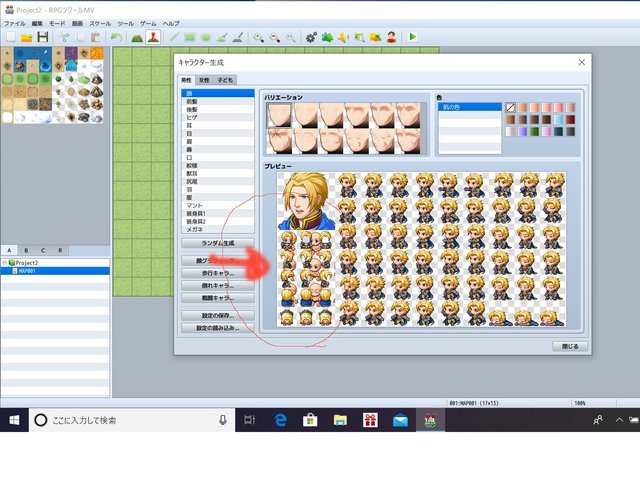Screen dimensions: 640x480
Task: Open the Event Searcher icon
Action: 359,38
